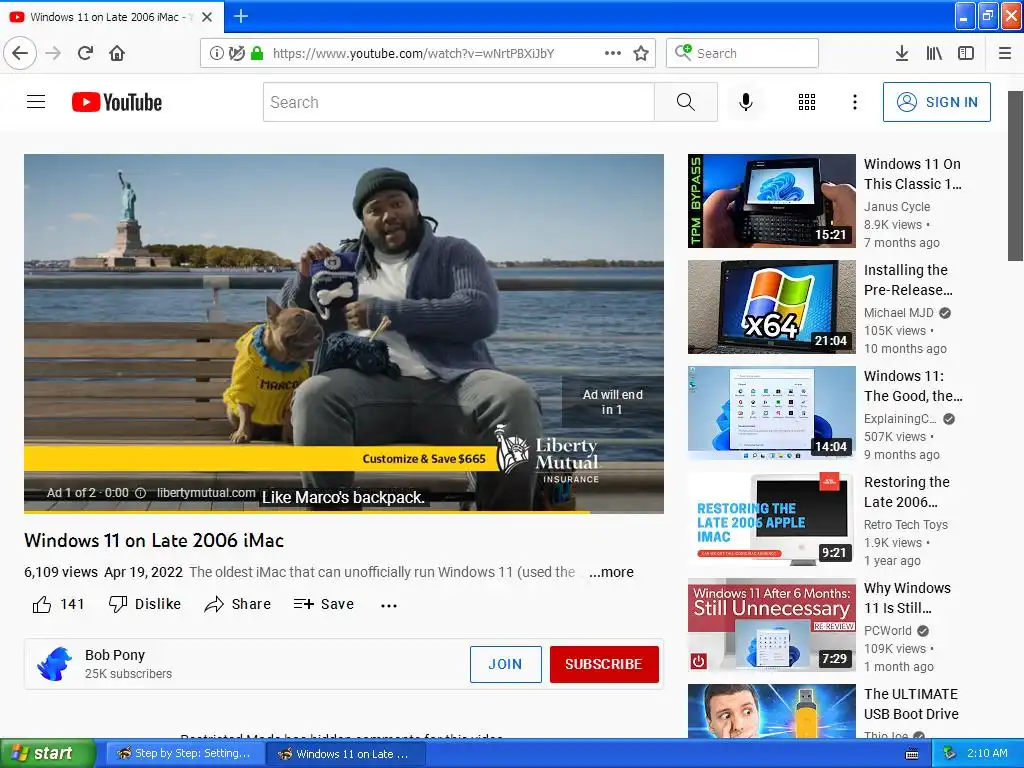Screen dimensions: 1024x768
Task: Click the SUBSCRIBE button
Action: click(604, 664)
